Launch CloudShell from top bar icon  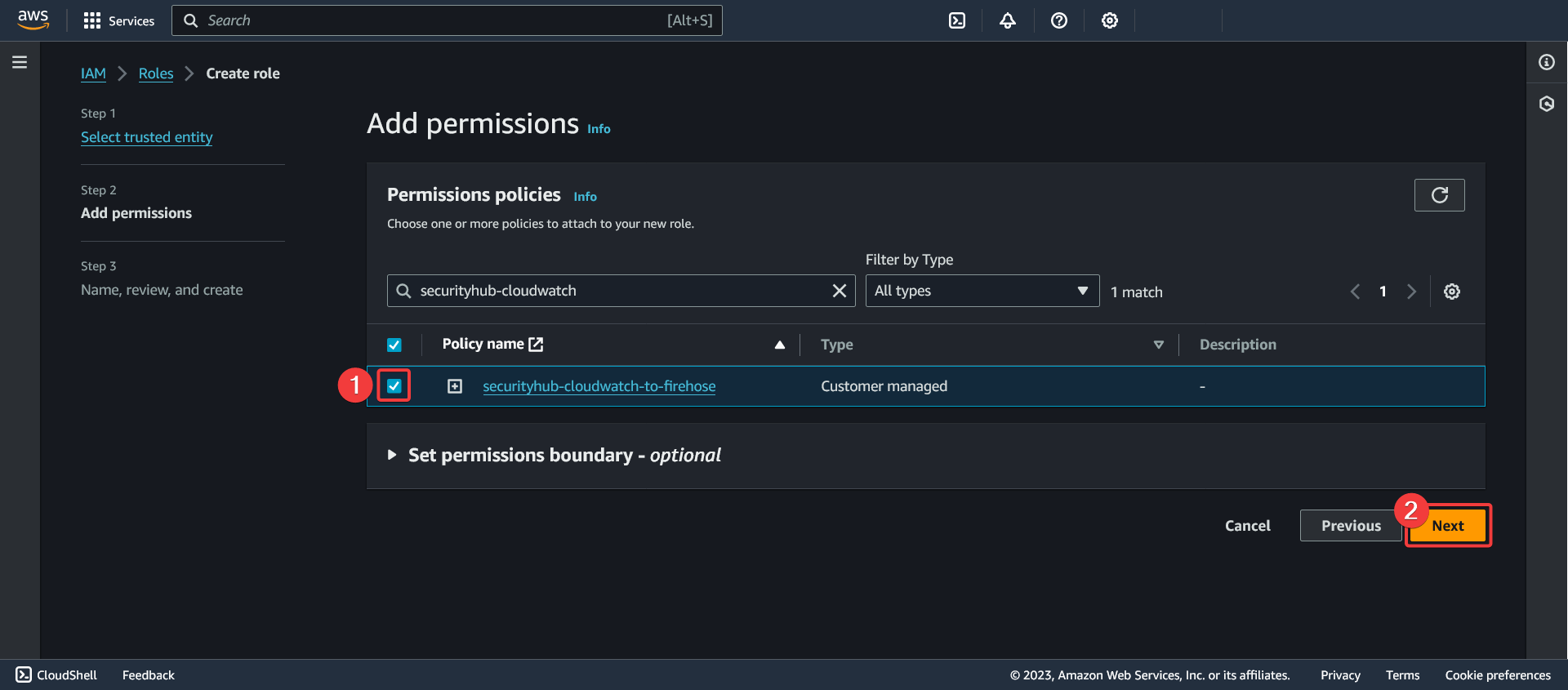957,20
